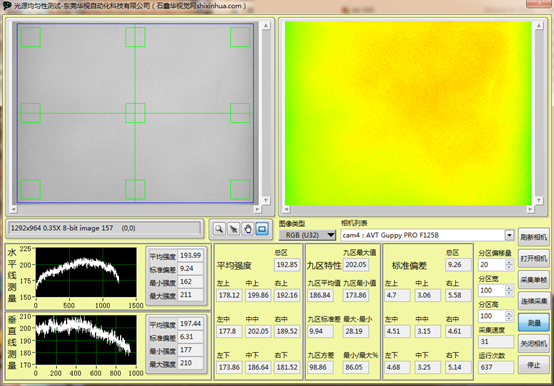
Task: Click the 采集单帧 single frame button
Action: (x=534, y=280)
